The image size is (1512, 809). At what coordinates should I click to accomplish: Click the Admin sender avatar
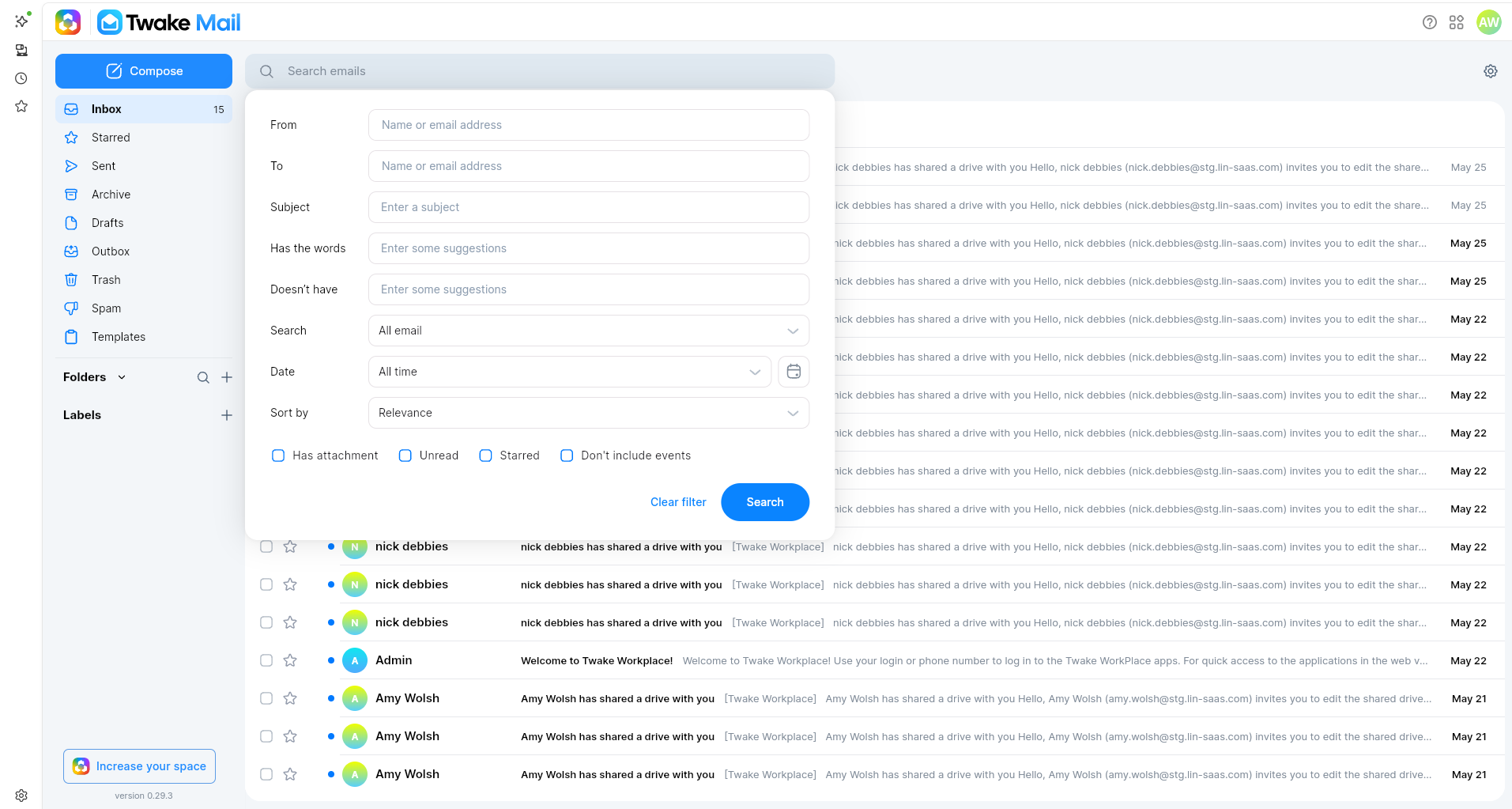click(355, 660)
